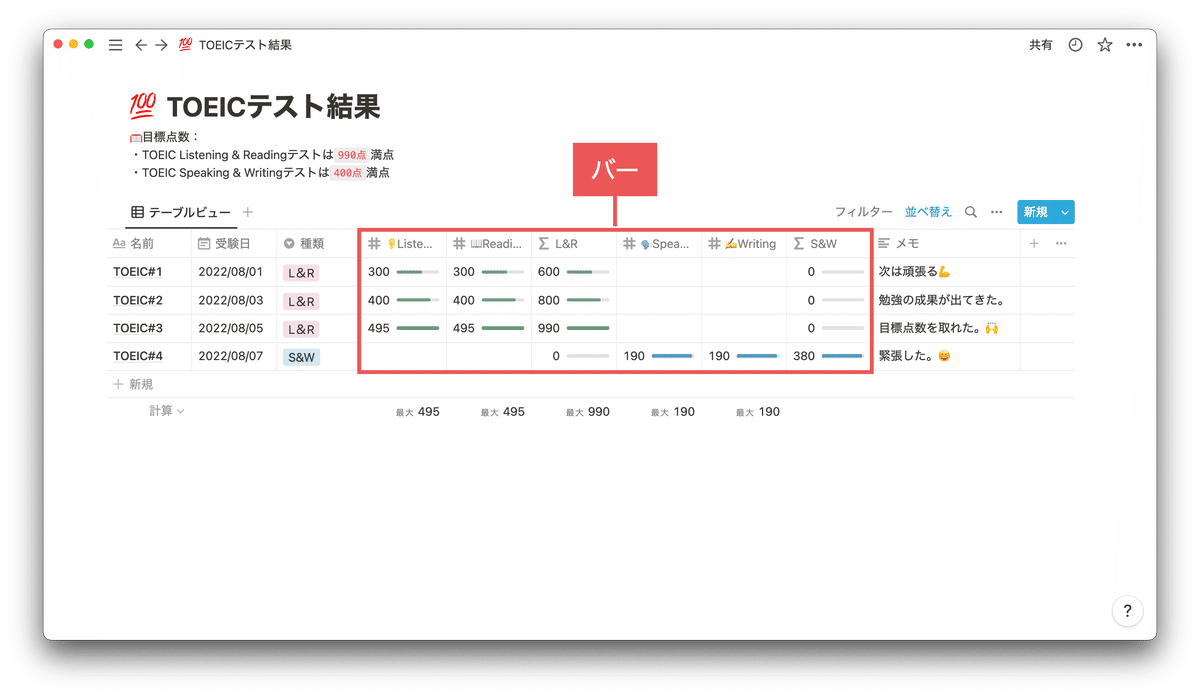Click 共有 share button

1041,45
